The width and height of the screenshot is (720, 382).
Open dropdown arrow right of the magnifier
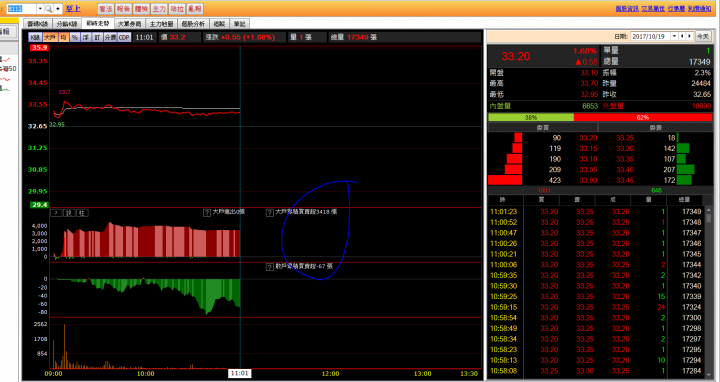pyautogui.click(x=58, y=9)
